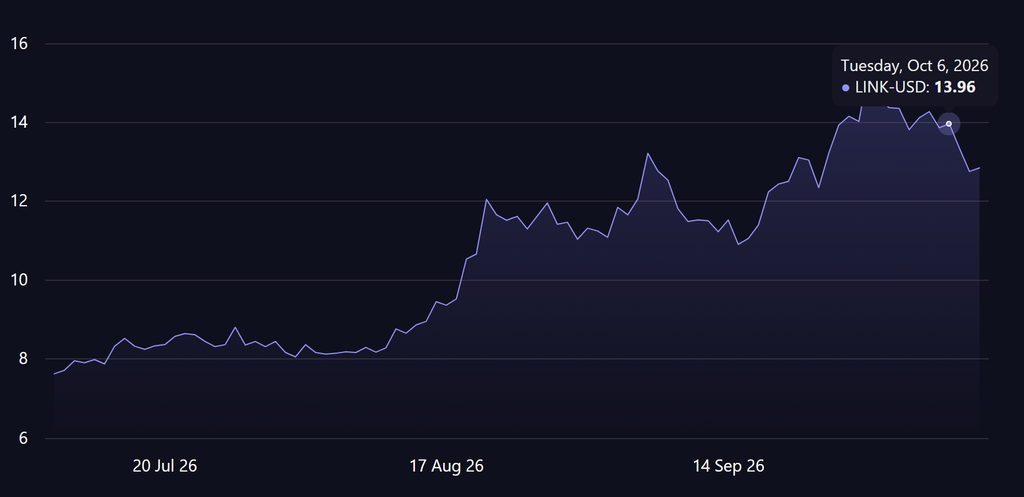Click the y-axis label '14'
Viewport: 1024px width, 497px height.
[x=19, y=123]
